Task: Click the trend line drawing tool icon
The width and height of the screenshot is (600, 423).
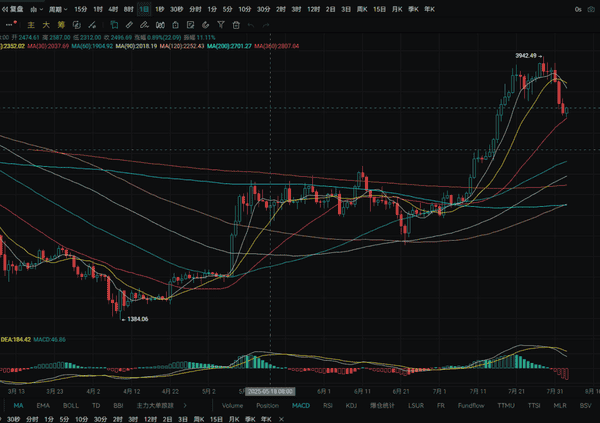Action: (93, 24)
